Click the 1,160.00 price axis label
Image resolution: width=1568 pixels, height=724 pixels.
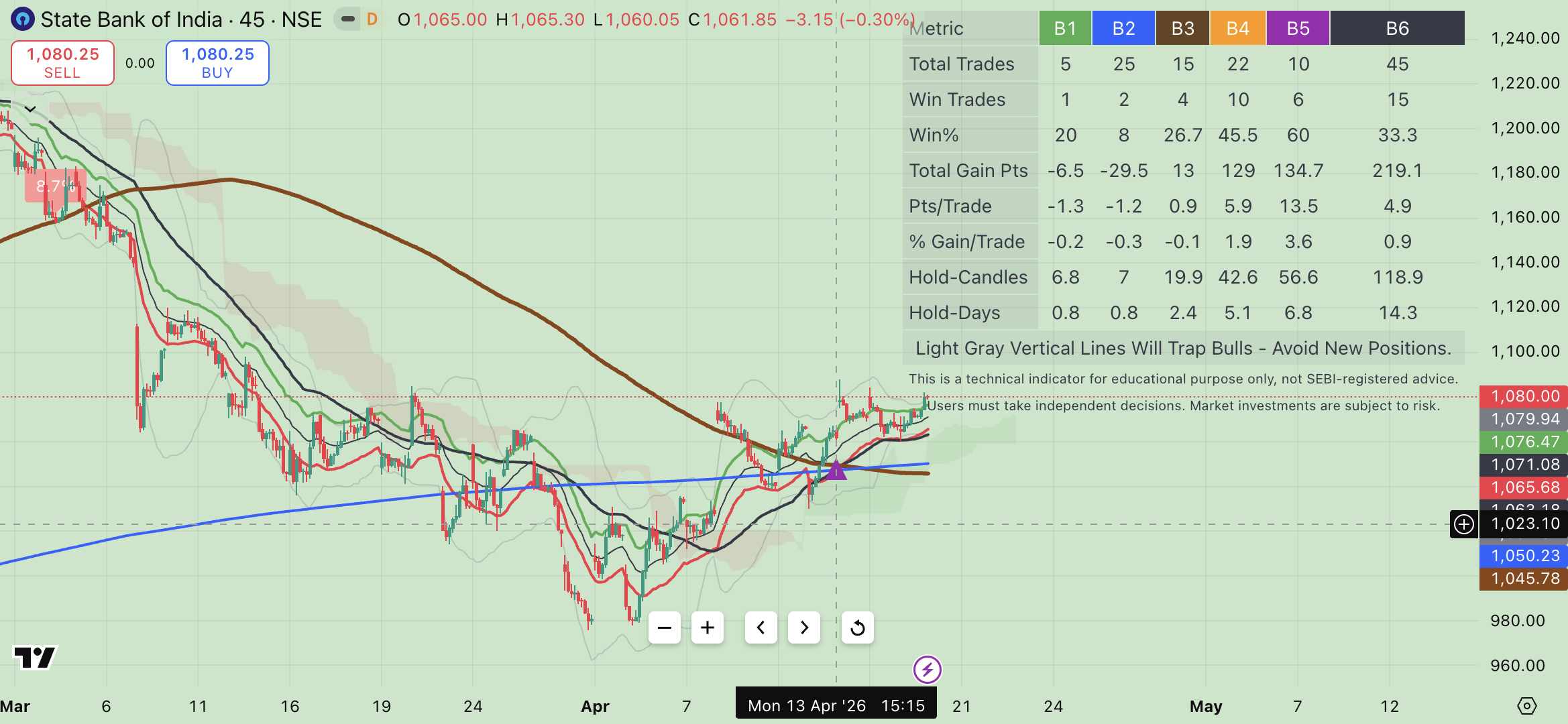(x=1525, y=217)
